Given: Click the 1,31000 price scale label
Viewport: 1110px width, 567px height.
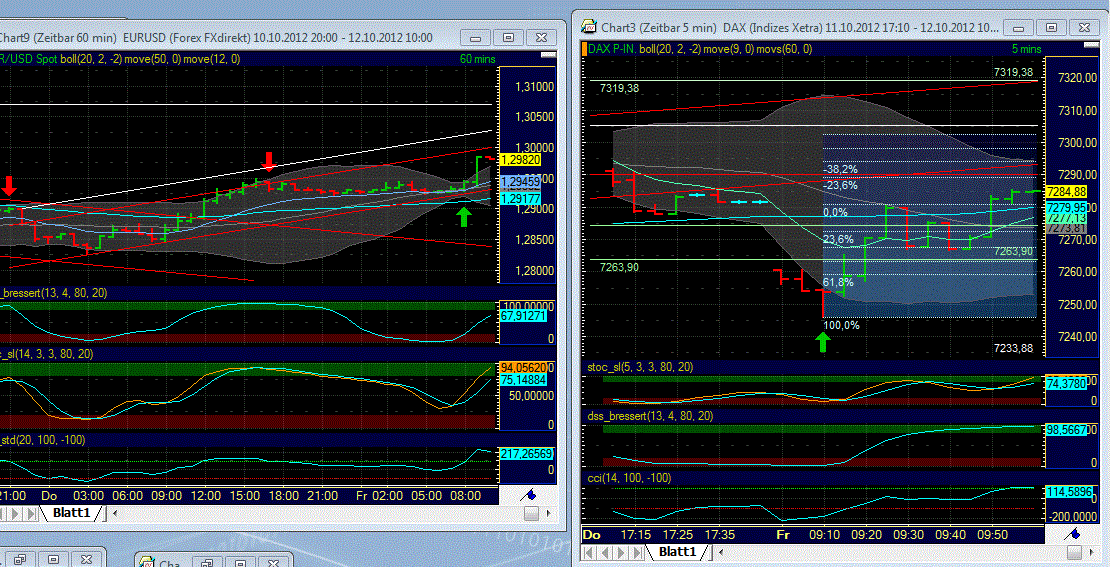Looking at the screenshot, I should (x=532, y=86).
